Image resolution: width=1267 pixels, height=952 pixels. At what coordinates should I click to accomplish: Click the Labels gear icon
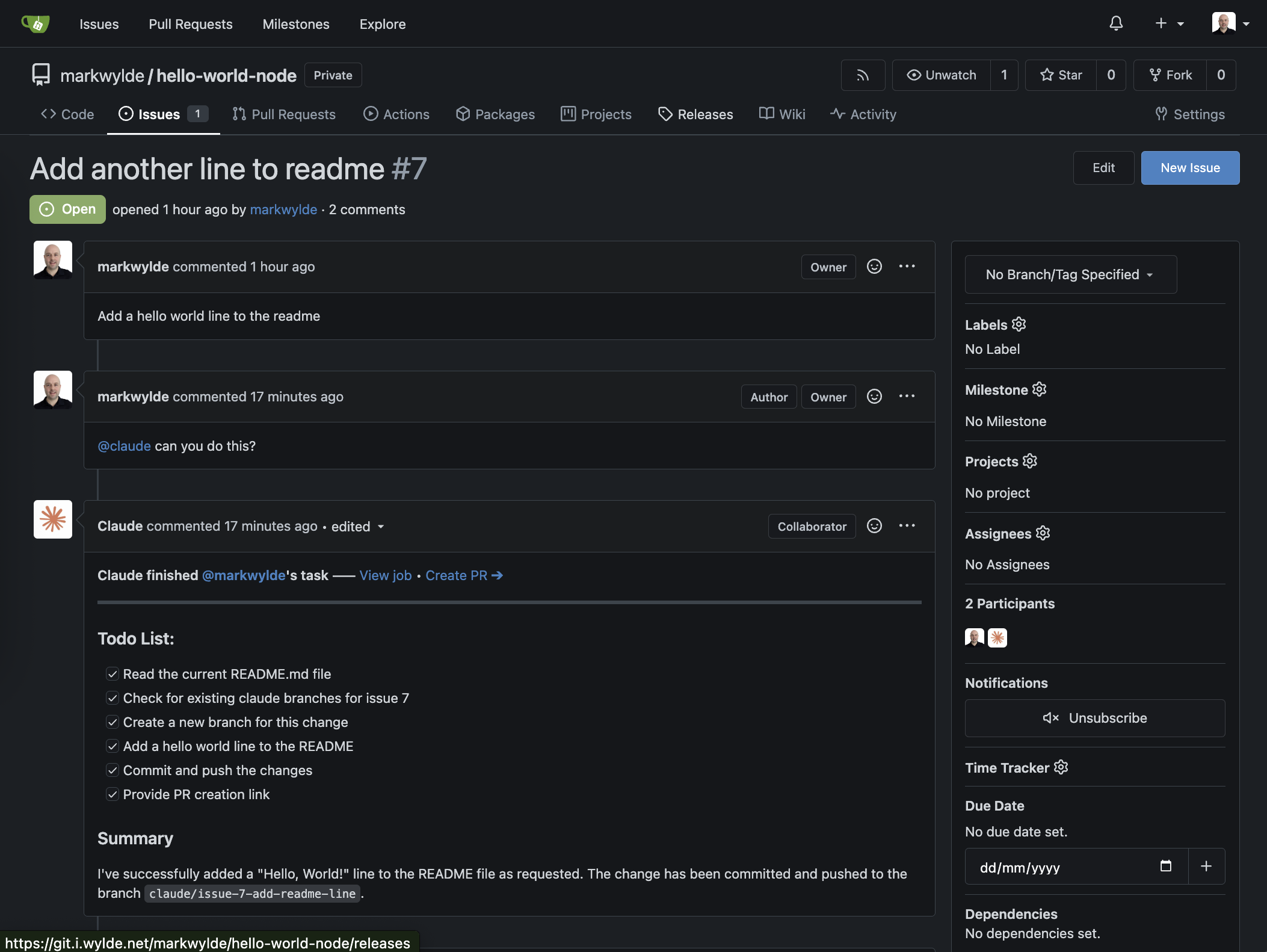point(1019,324)
